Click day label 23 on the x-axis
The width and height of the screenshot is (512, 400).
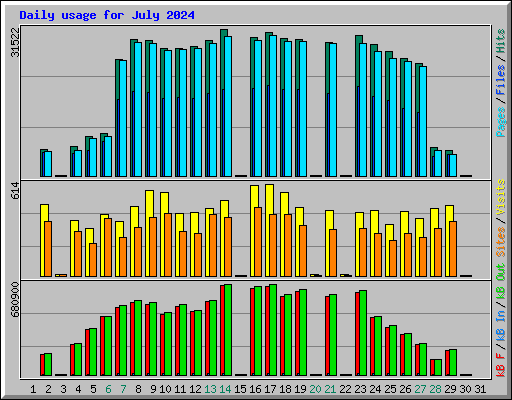coord(360,389)
